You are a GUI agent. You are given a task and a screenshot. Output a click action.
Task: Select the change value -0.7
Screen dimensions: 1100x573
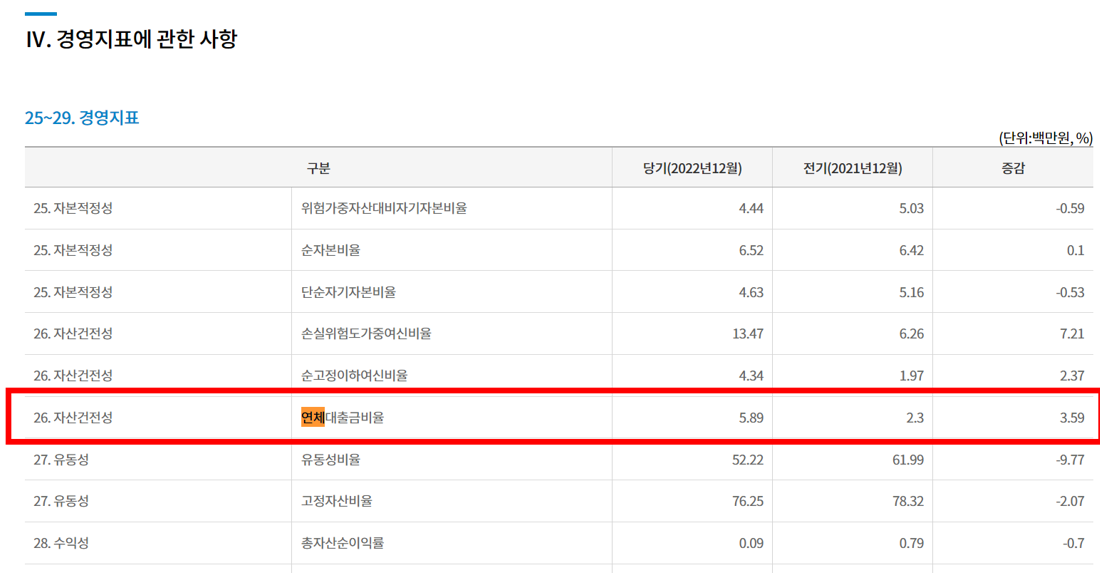1073,544
